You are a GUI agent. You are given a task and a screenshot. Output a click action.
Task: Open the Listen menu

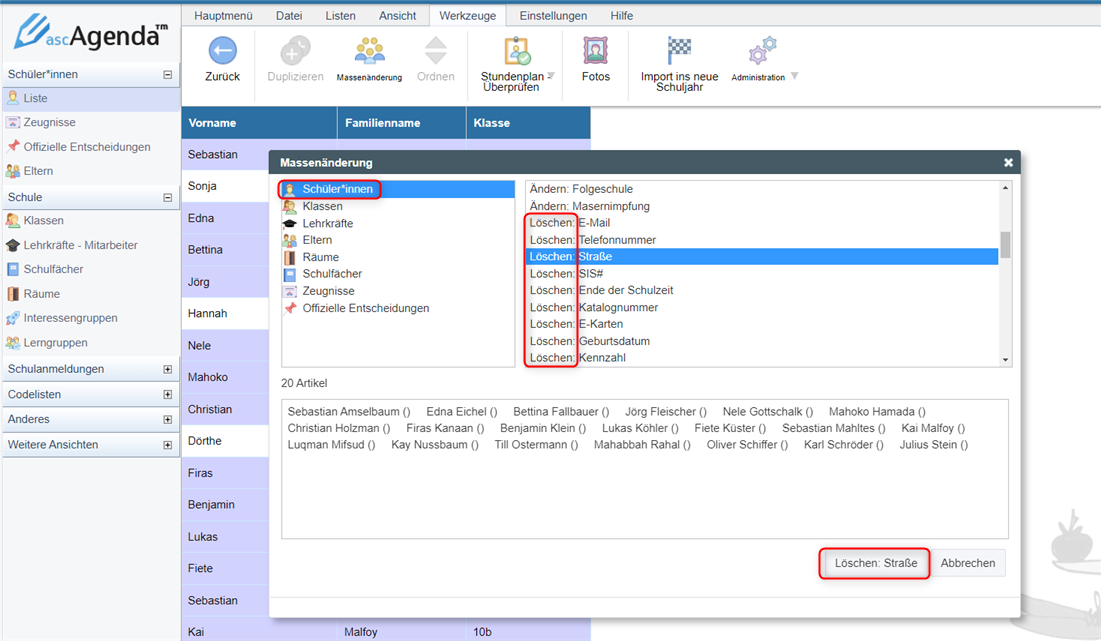tap(341, 15)
